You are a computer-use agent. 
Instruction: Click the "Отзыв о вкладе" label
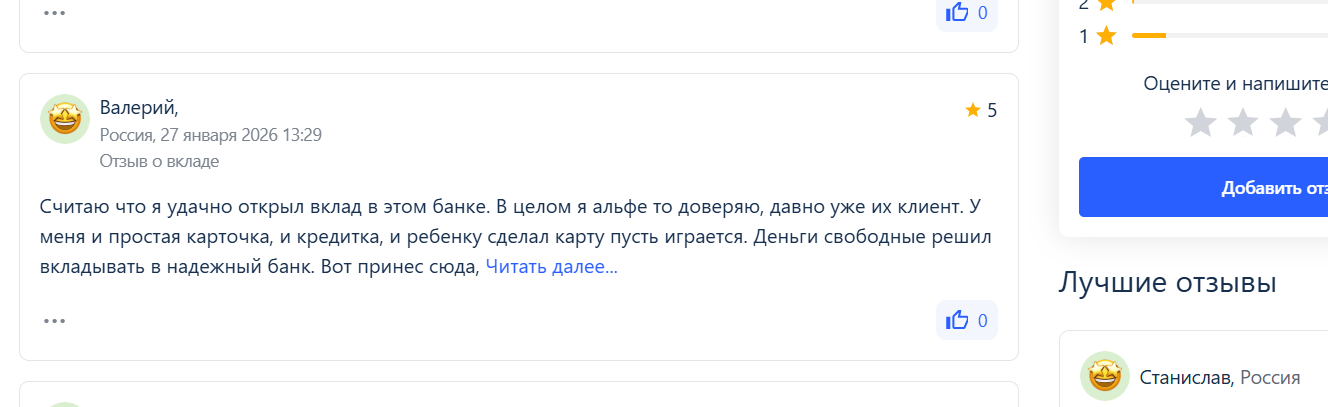[159, 161]
